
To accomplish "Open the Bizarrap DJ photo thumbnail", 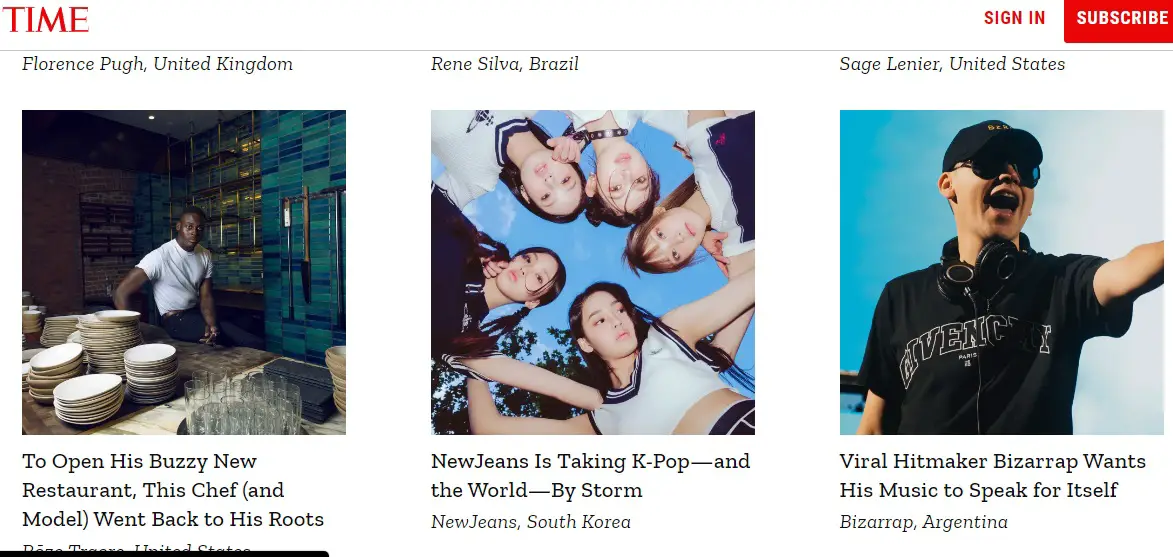I will 1001,272.
